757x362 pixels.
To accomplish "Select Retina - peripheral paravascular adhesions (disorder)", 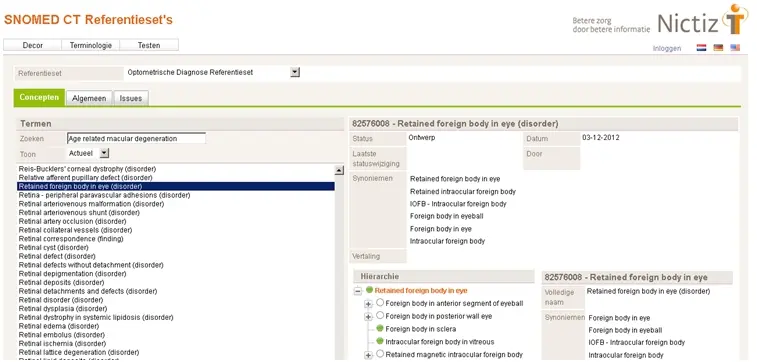I will pyautogui.click(x=104, y=195).
